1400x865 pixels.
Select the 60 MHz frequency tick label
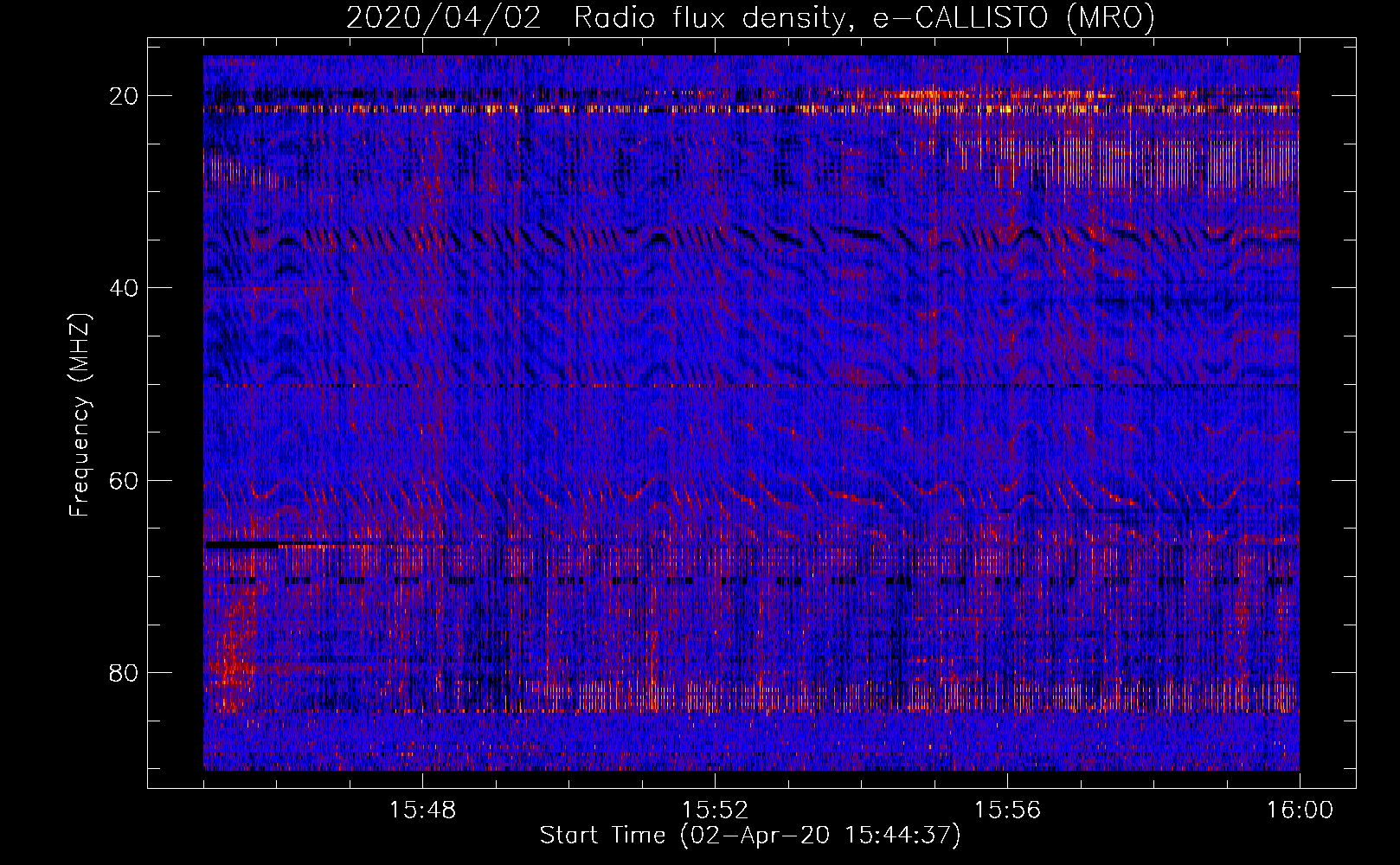click(x=125, y=480)
